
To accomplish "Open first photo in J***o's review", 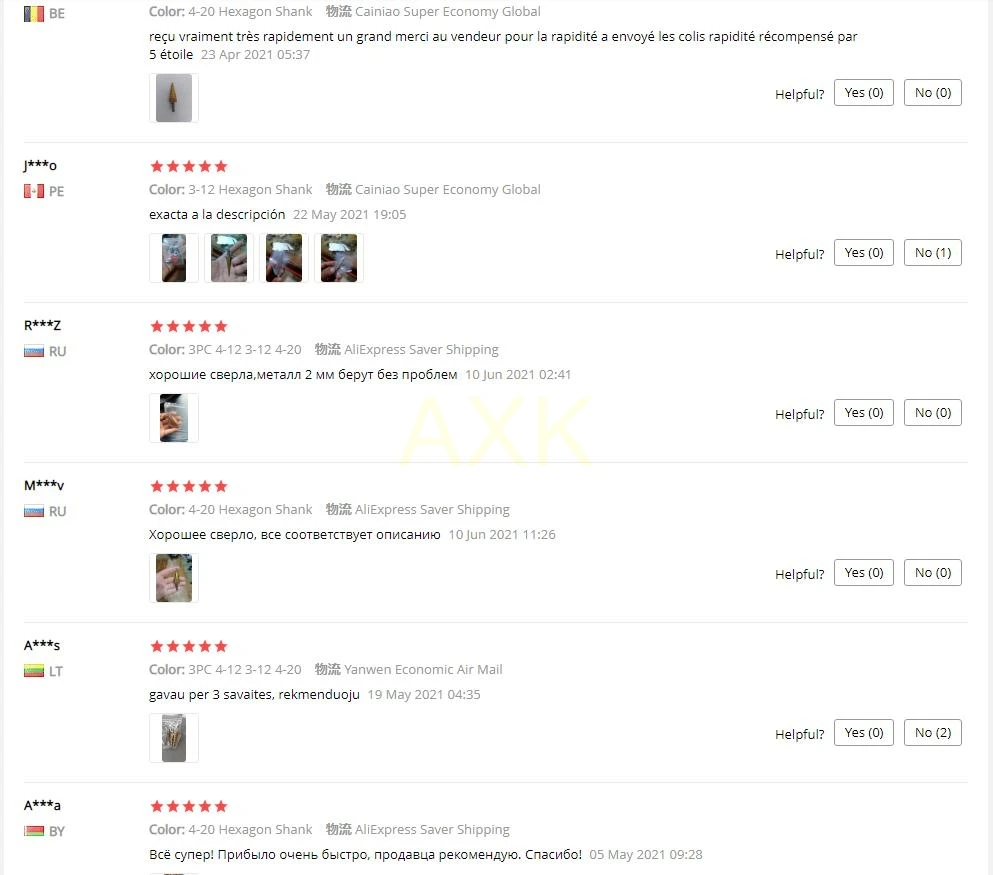I will [x=174, y=258].
